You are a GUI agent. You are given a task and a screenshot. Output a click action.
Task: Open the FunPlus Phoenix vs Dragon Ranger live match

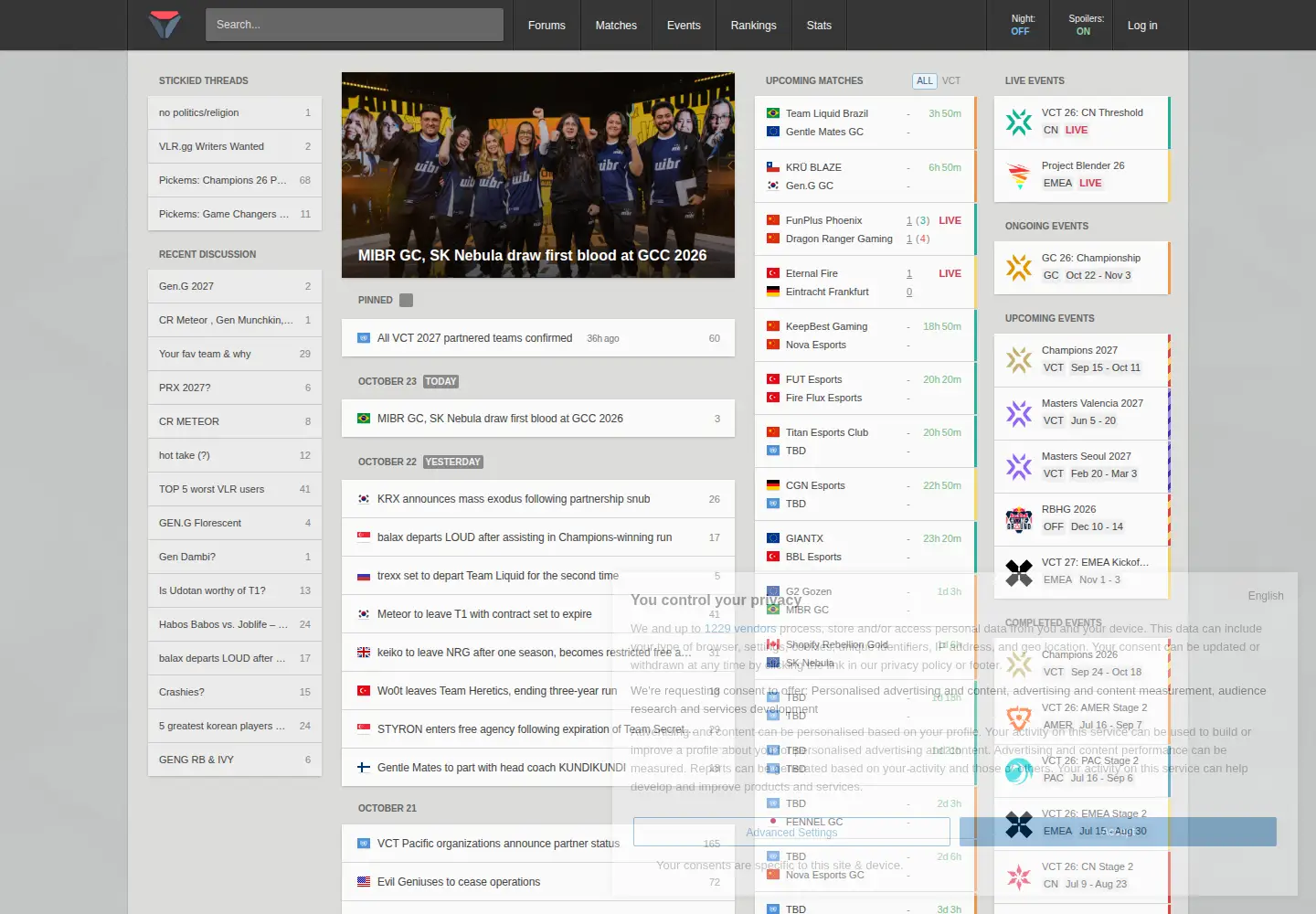coord(865,229)
